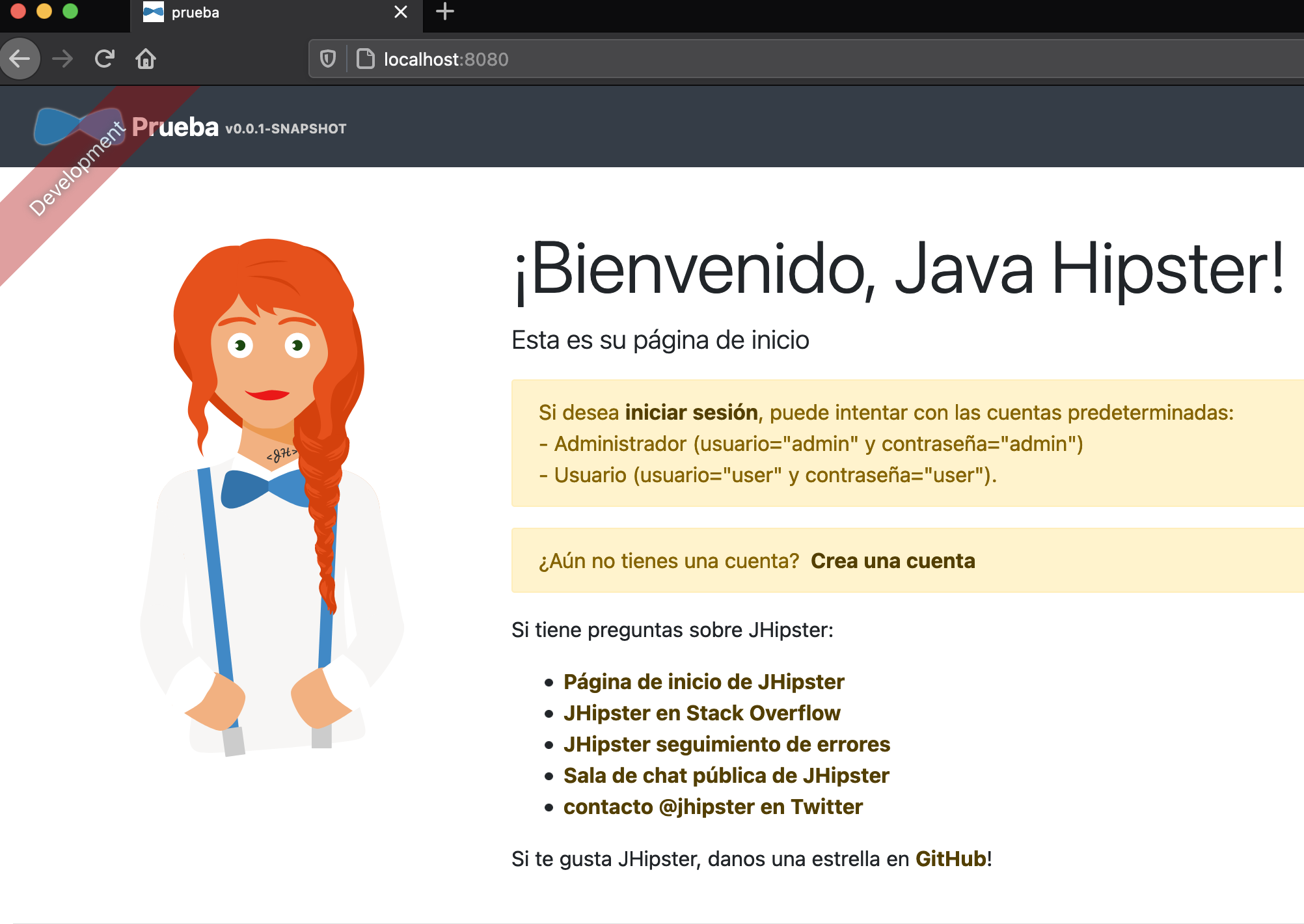The image size is (1304, 924).
Task: Open a new tab with the plus icon
Action: click(445, 12)
